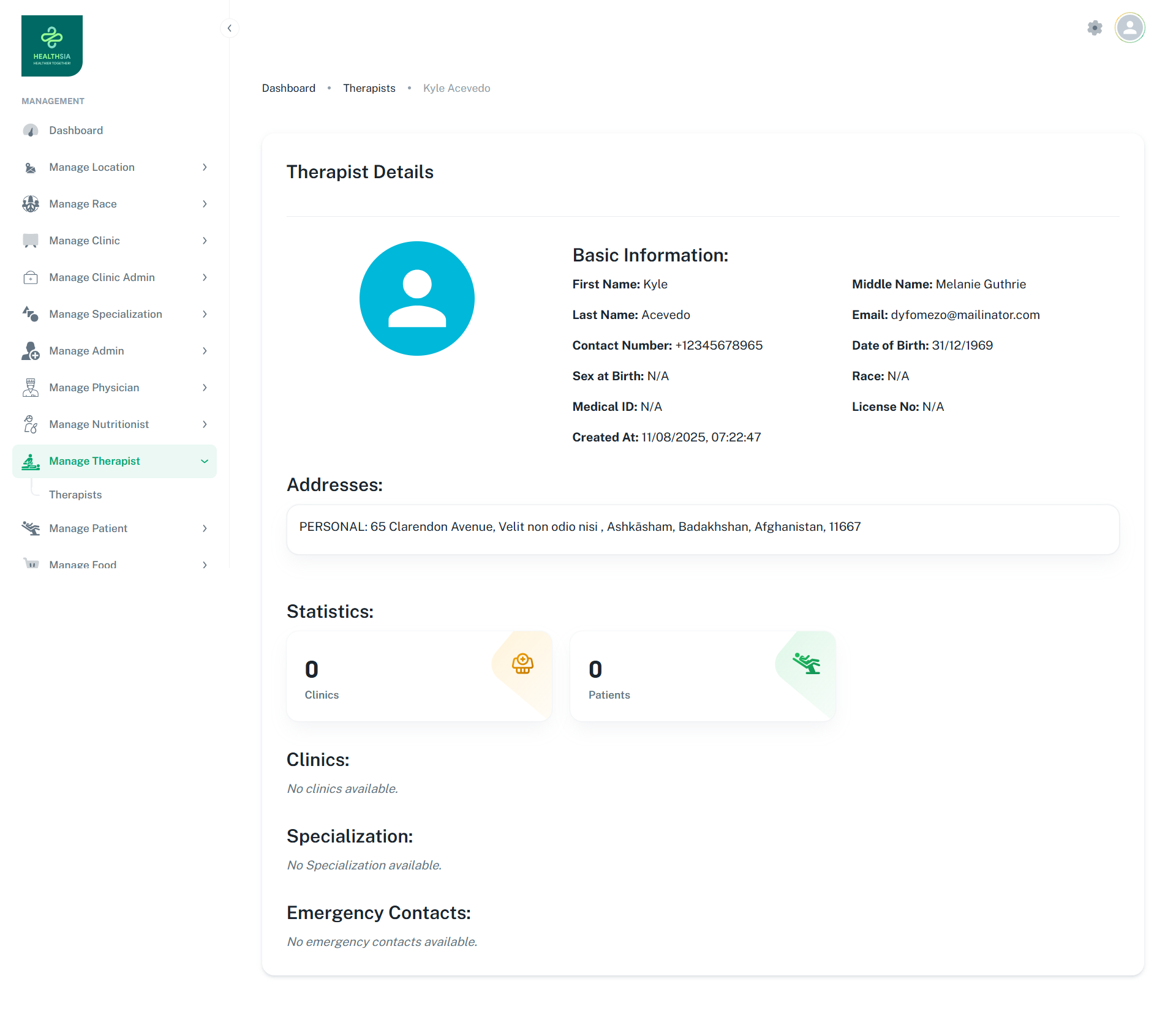Expand the Manage Clinic chevron
Viewport: 1176px width, 1036px height.
tap(205, 241)
